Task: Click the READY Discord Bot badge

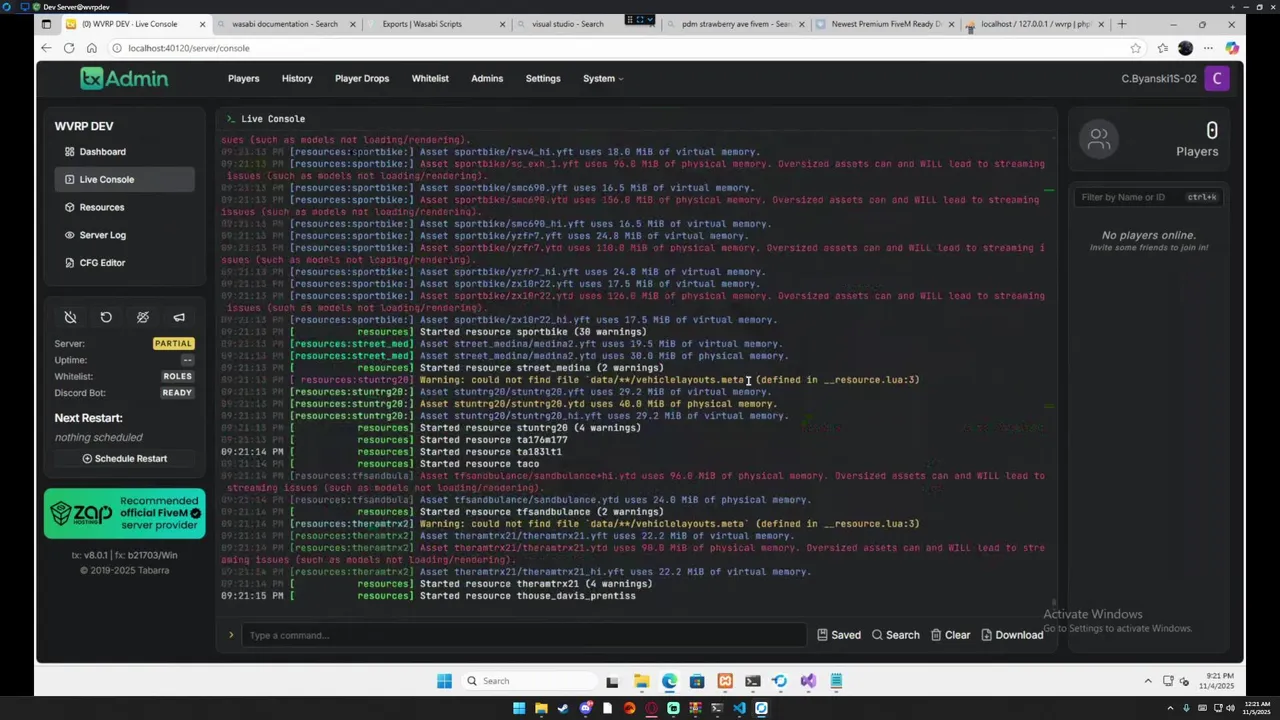Action: tap(176, 393)
